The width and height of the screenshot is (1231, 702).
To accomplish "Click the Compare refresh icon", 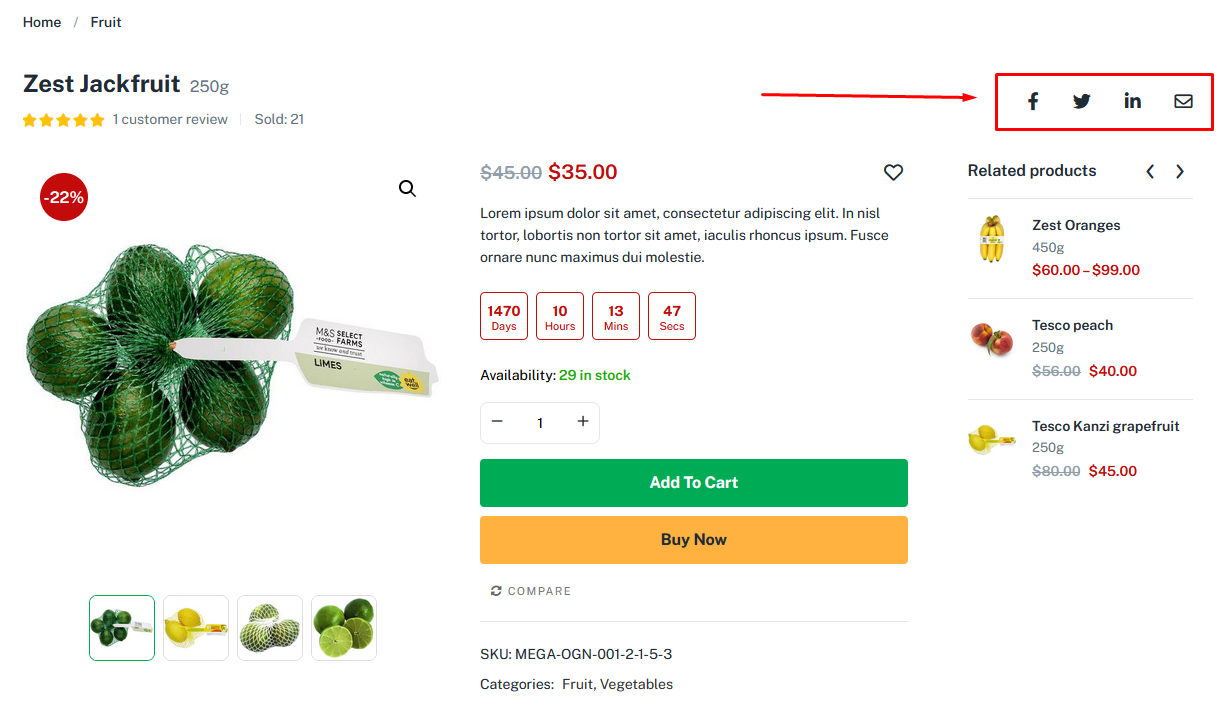I will [x=496, y=591].
